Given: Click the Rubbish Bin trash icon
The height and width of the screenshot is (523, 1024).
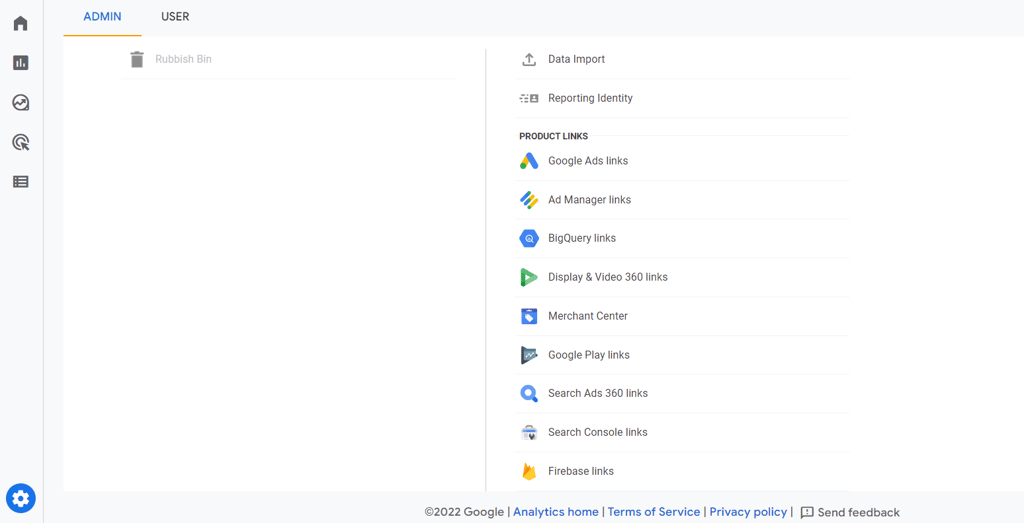Looking at the screenshot, I should [x=136, y=59].
